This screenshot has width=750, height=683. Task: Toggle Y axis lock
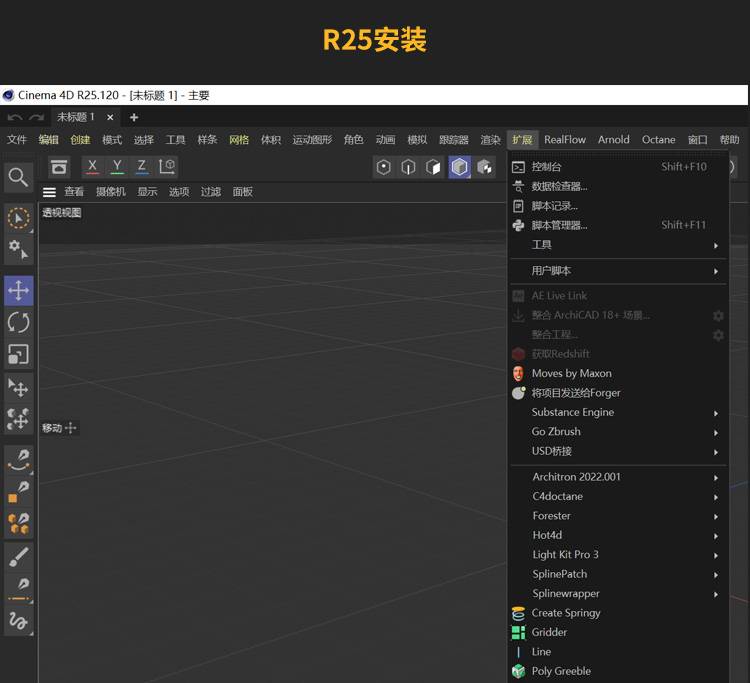tap(117, 166)
